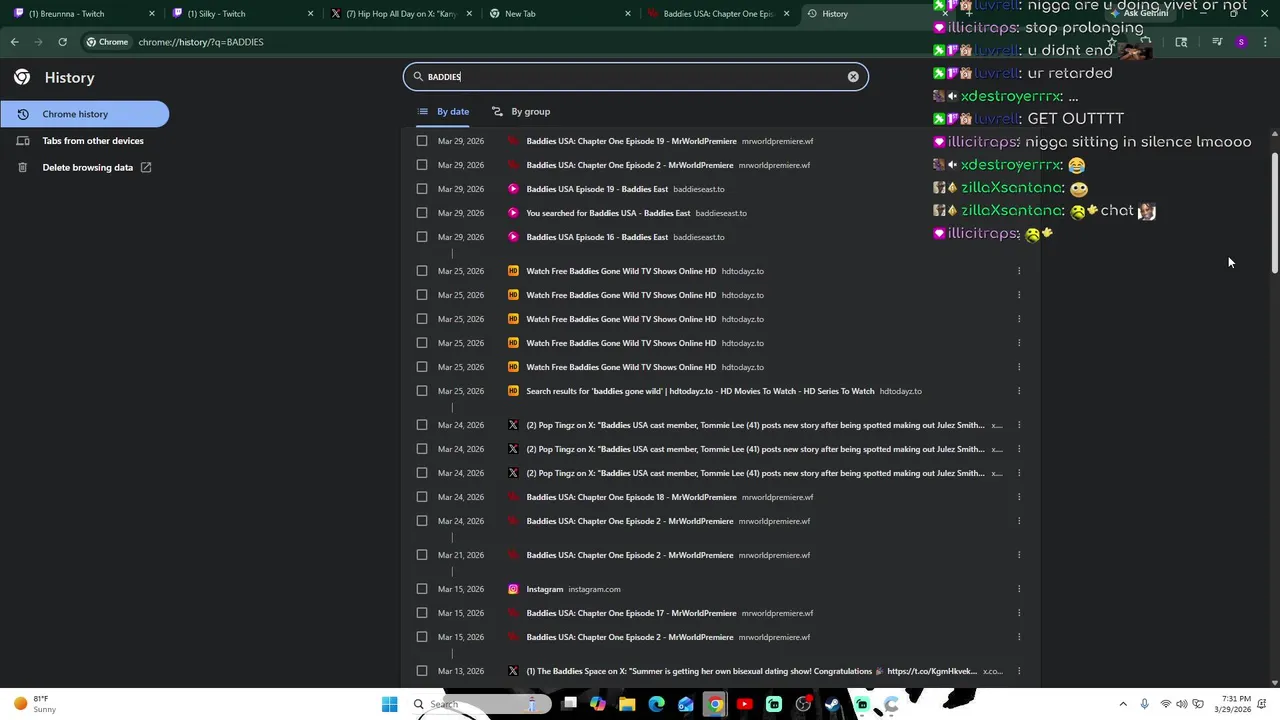
Task: Click the history search field containing BADDIES
Action: 636,77
